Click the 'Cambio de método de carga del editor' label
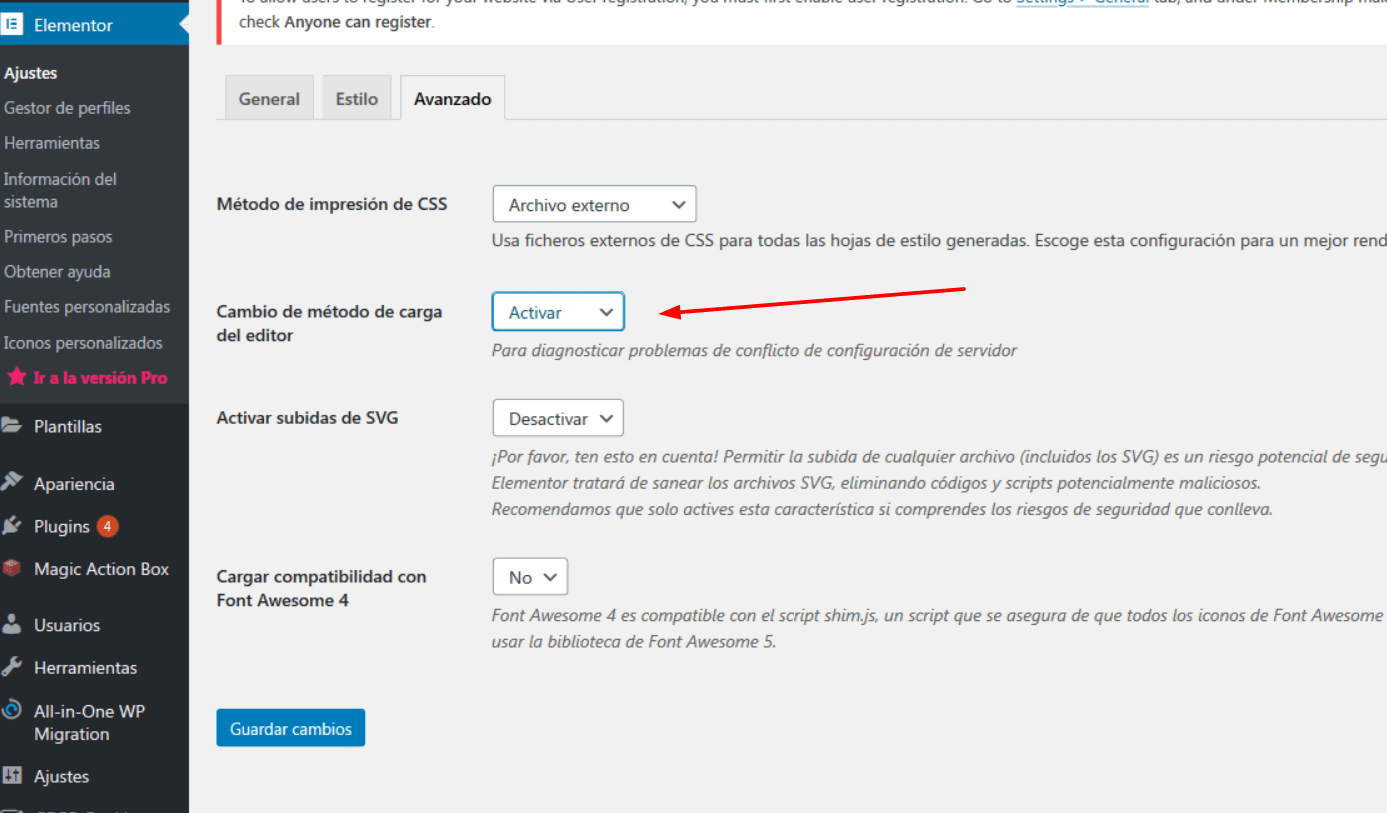This screenshot has height=813, width=1387. (x=329, y=323)
